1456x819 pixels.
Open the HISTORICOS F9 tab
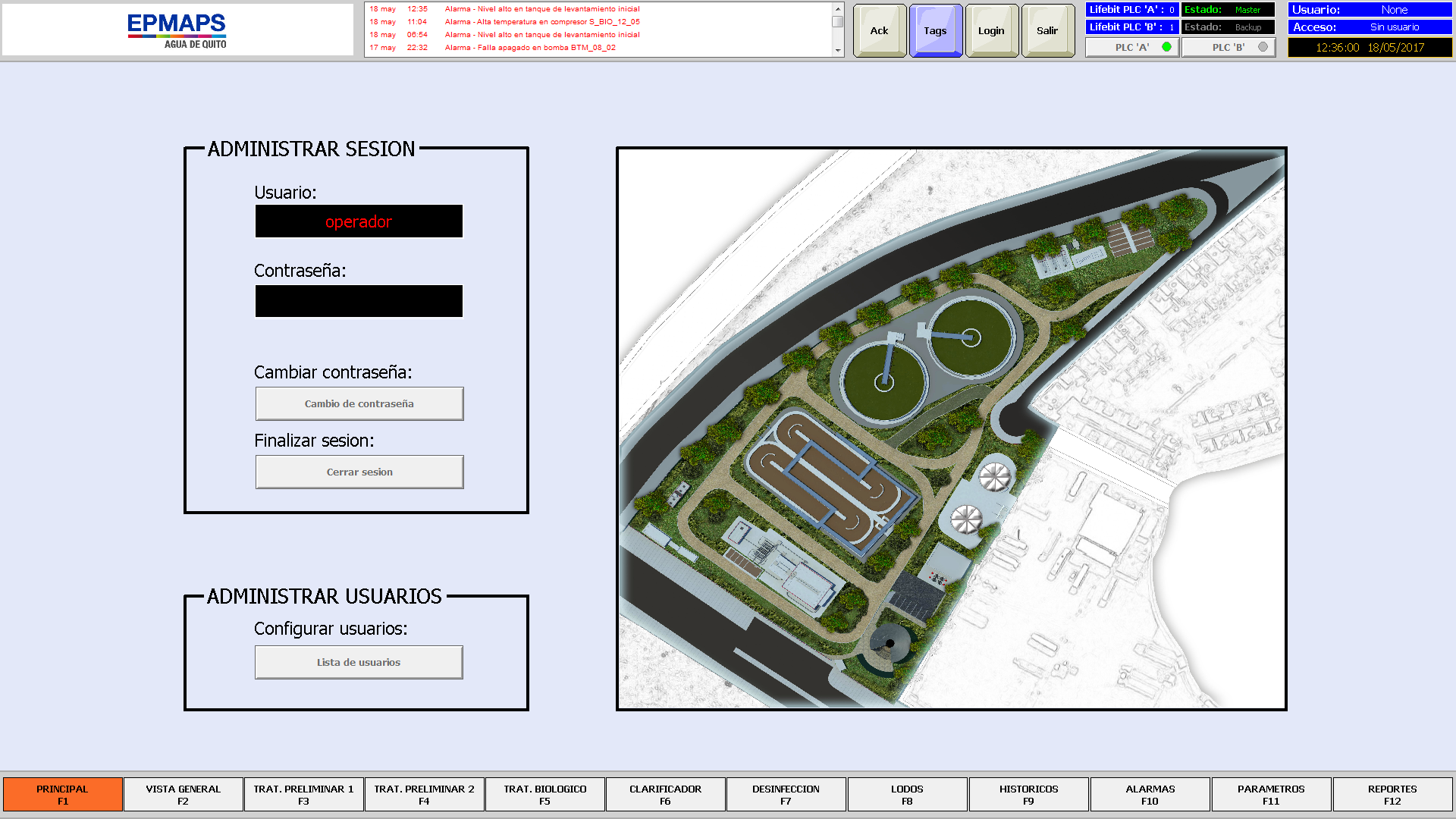tap(1028, 794)
